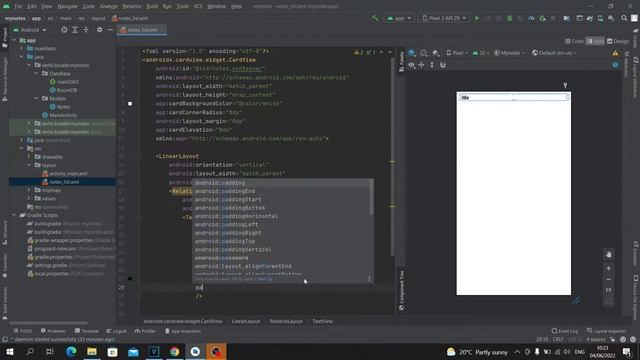Open the File menu
Image resolution: width=640 pixels, height=360 pixels.
(18, 6)
